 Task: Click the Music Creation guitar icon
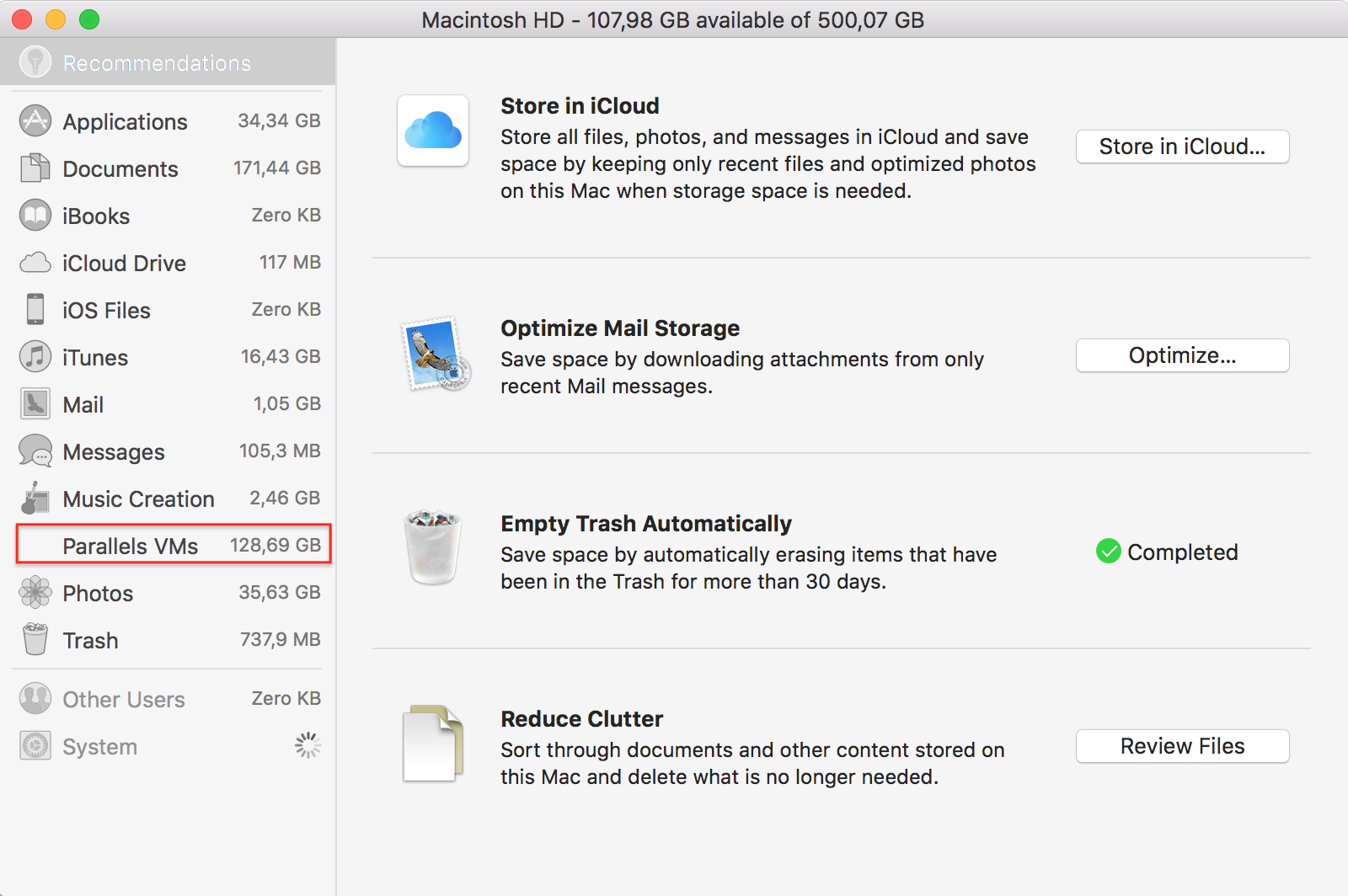coord(35,499)
